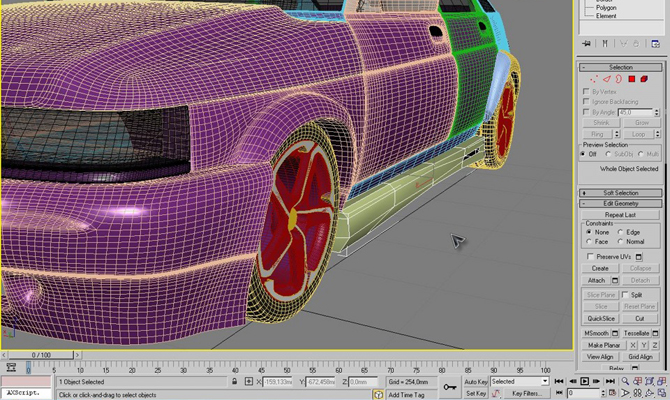Select Border sub-object mode icon
The width and height of the screenshot is (670, 400).
point(618,79)
